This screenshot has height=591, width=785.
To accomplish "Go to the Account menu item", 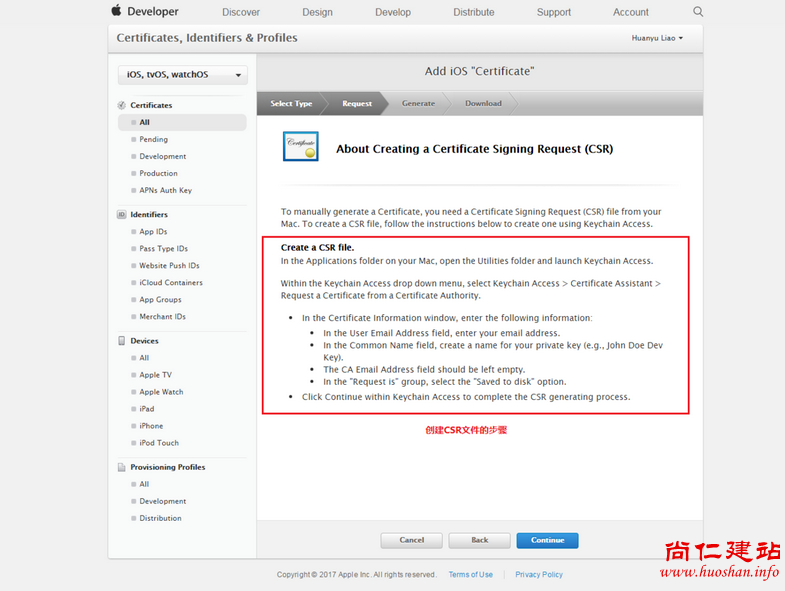I will 631,12.
